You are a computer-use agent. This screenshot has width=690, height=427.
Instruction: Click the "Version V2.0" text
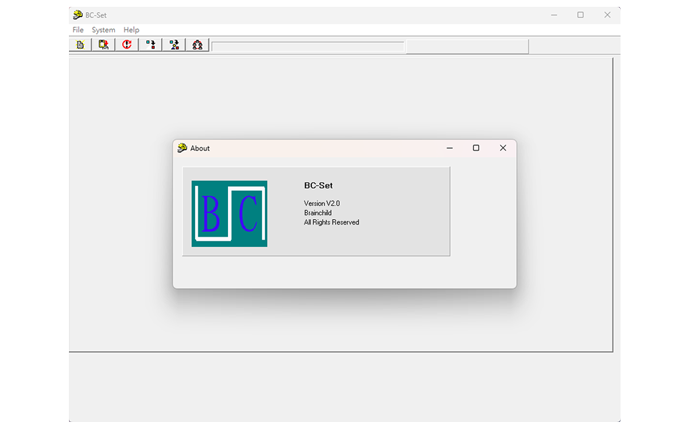point(322,203)
